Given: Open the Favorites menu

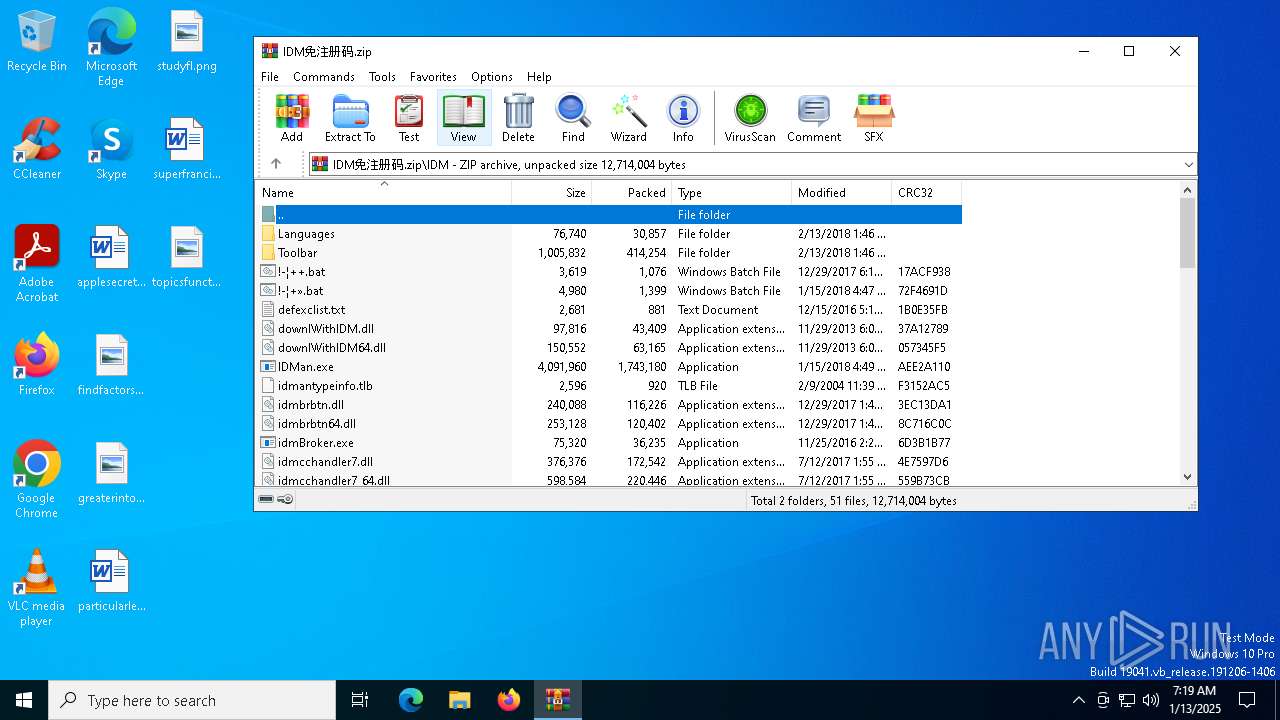Looking at the screenshot, I should (x=433, y=77).
